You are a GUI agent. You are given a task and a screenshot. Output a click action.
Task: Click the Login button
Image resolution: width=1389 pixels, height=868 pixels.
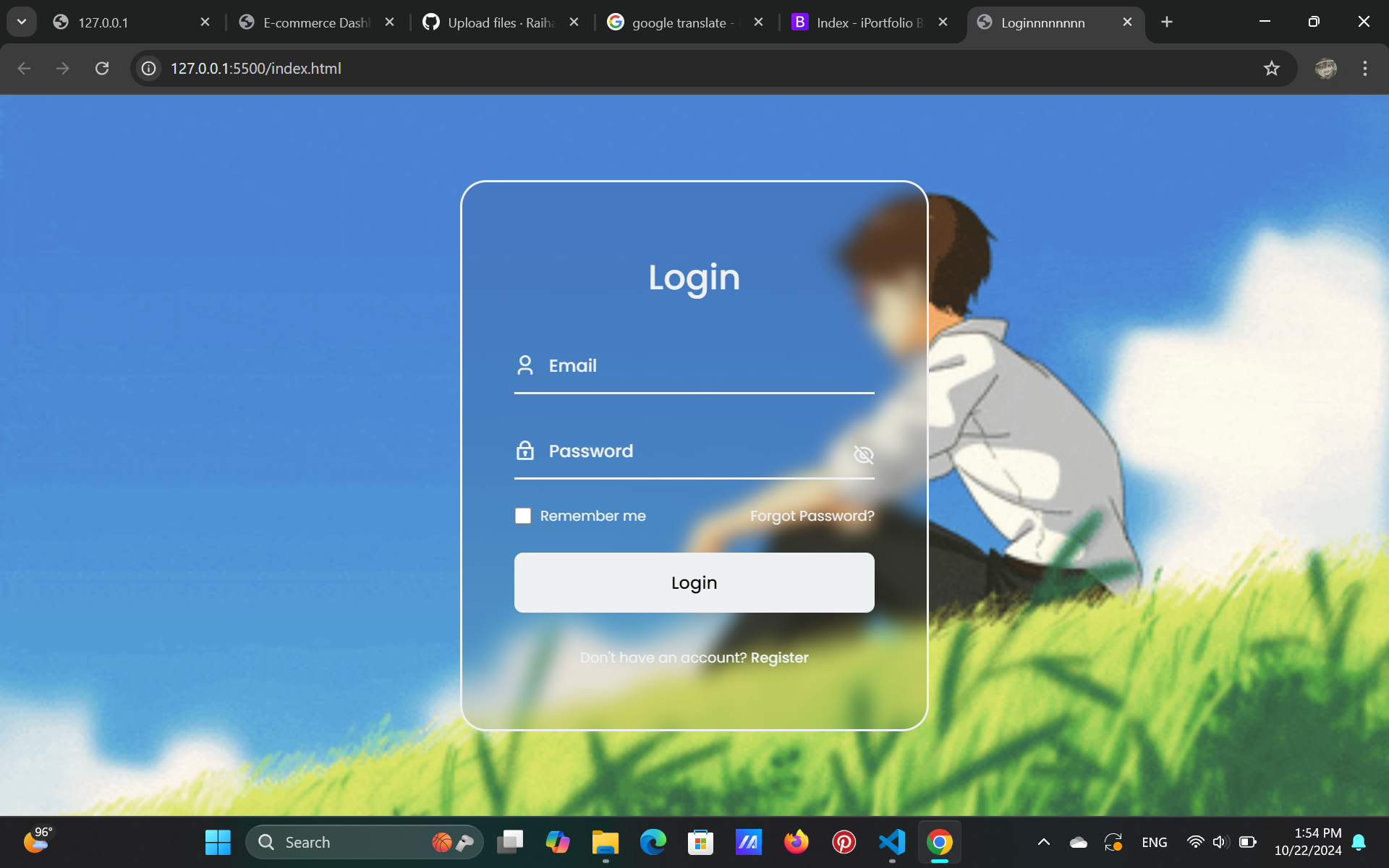click(x=693, y=582)
